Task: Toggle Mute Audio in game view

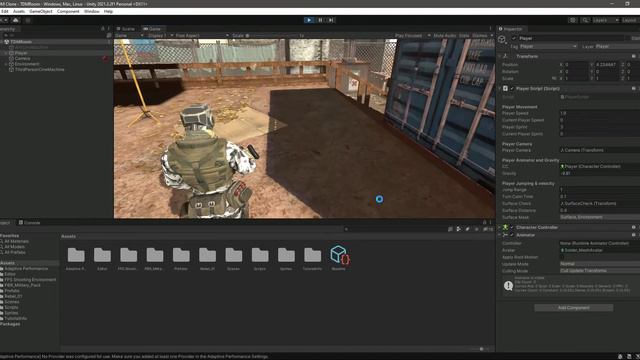Action: pyautogui.click(x=444, y=36)
